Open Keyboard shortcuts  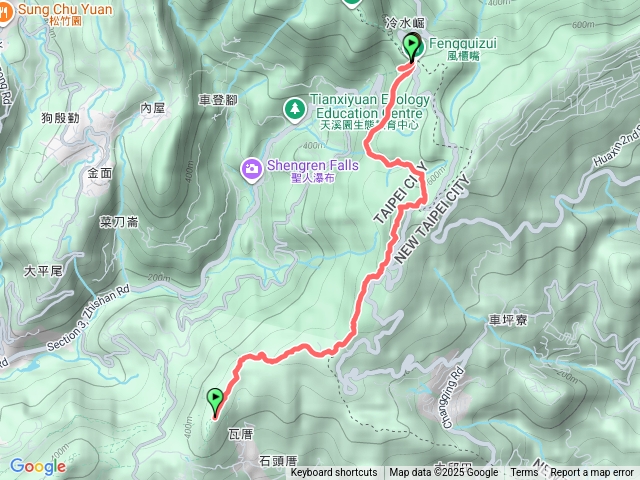(x=334, y=472)
